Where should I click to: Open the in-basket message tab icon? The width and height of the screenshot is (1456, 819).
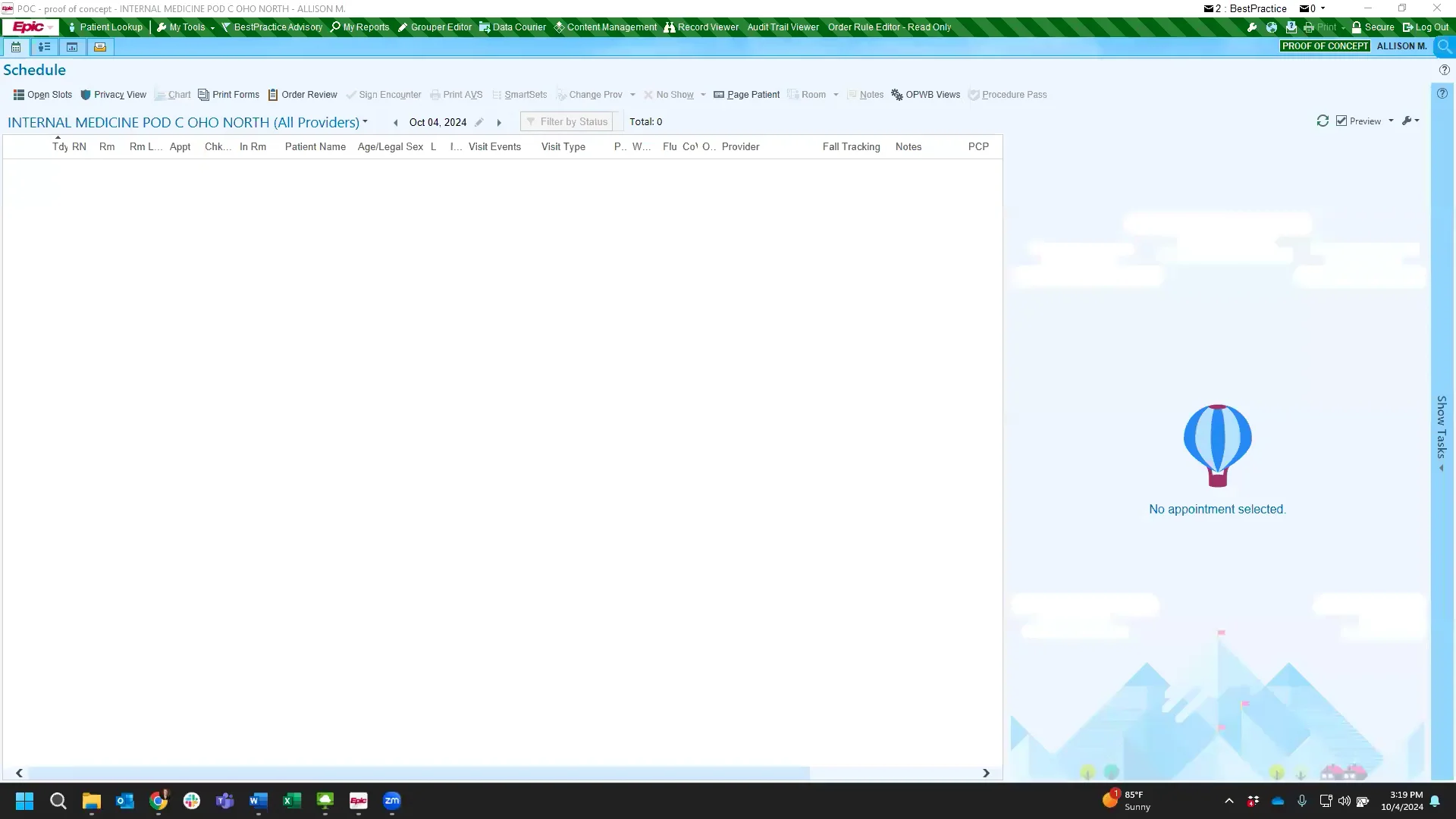99,47
